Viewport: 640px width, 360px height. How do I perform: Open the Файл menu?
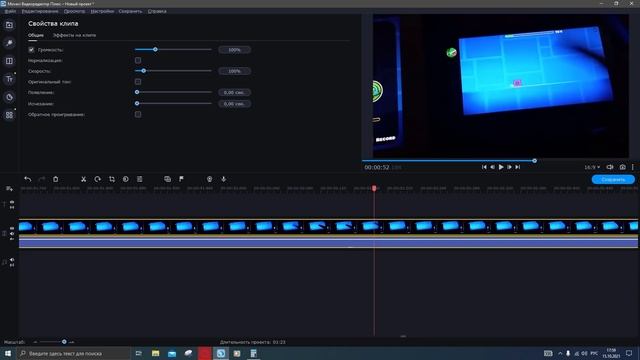point(10,11)
